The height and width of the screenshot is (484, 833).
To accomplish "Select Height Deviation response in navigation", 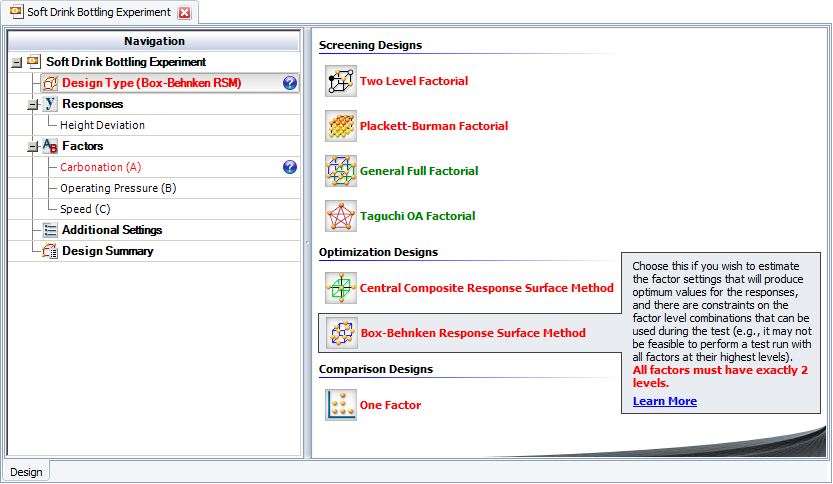I will 102,125.
